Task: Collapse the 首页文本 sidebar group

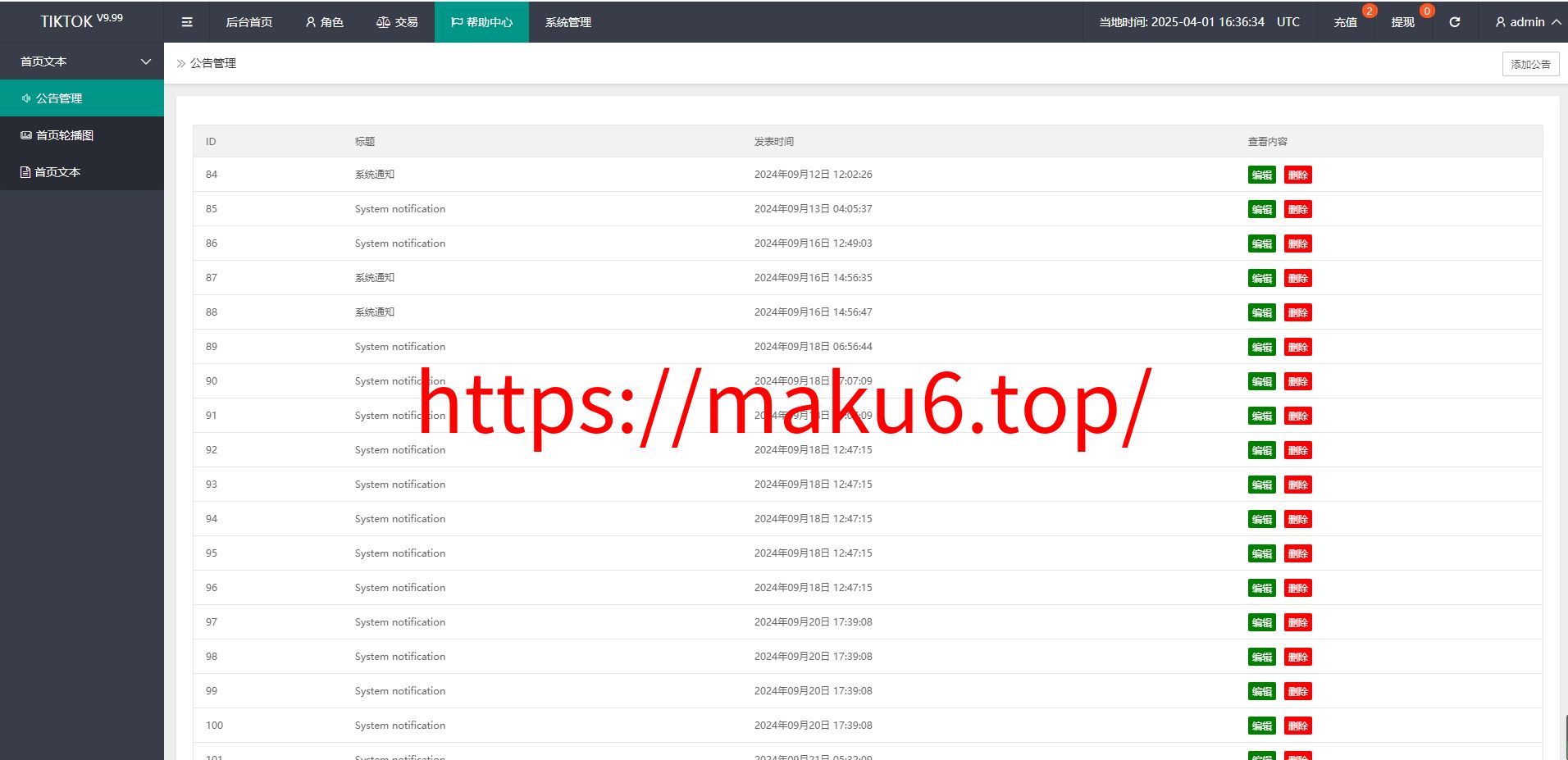Action: click(x=82, y=61)
